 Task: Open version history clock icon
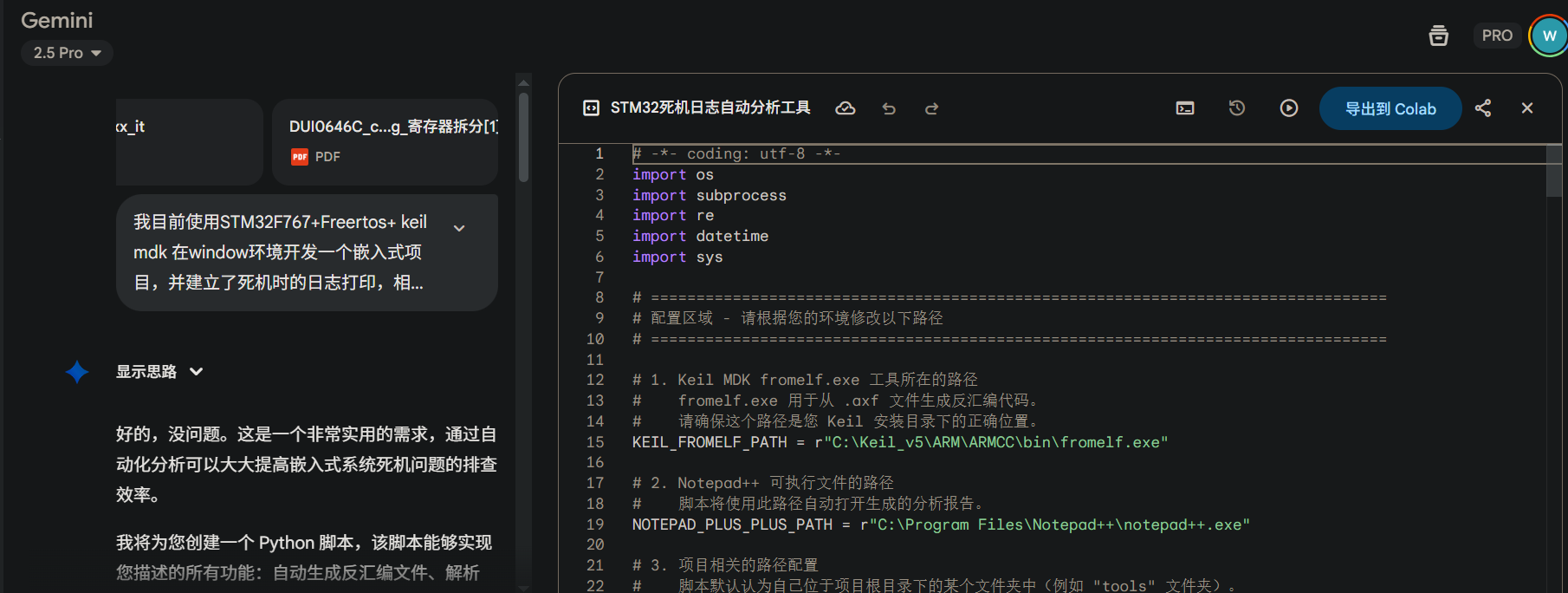coord(1237,108)
